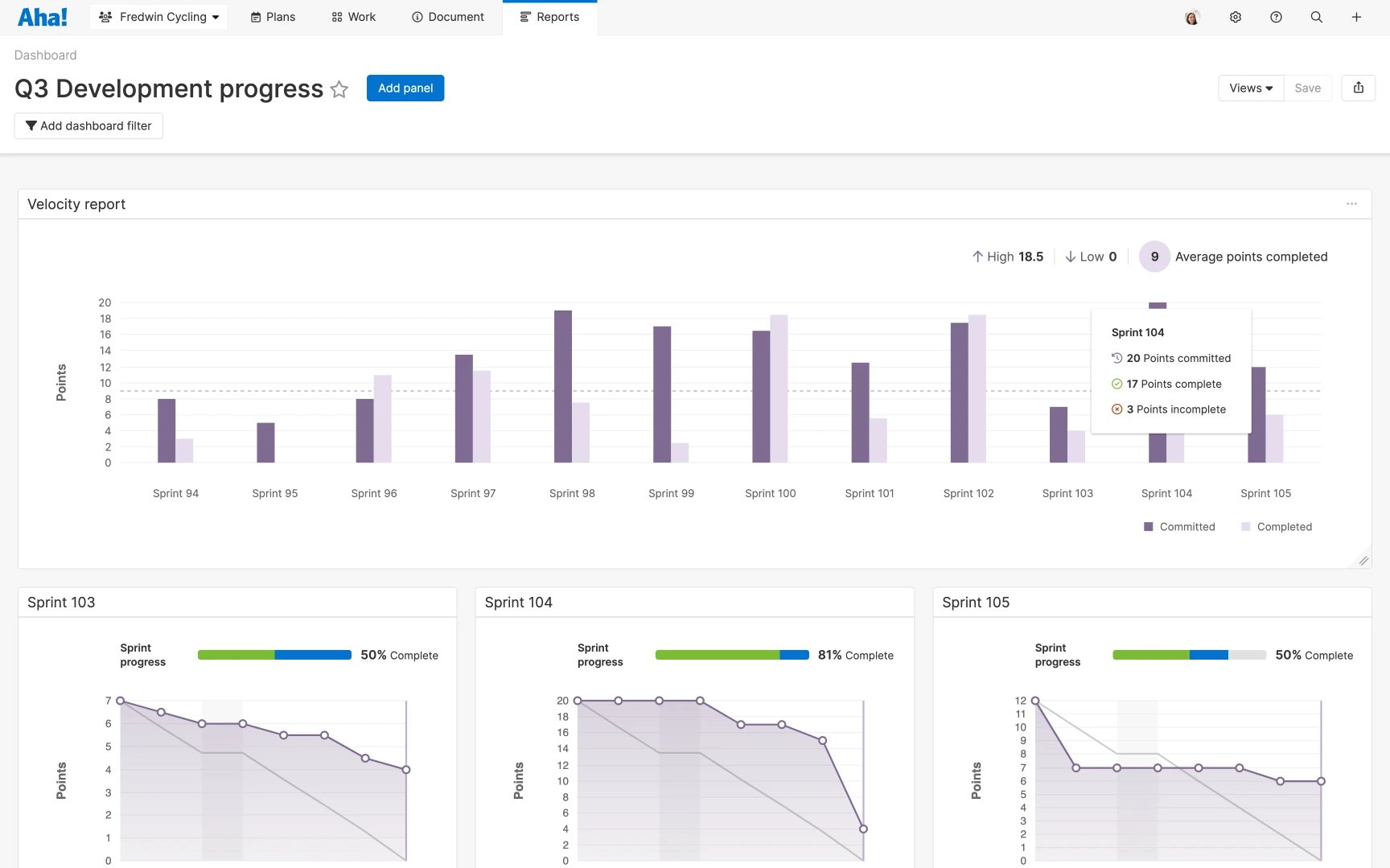This screenshot has height=868, width=1390.
Task: Click the '17 Points complete' tooltip line
Action: [x=1166, y=384]
